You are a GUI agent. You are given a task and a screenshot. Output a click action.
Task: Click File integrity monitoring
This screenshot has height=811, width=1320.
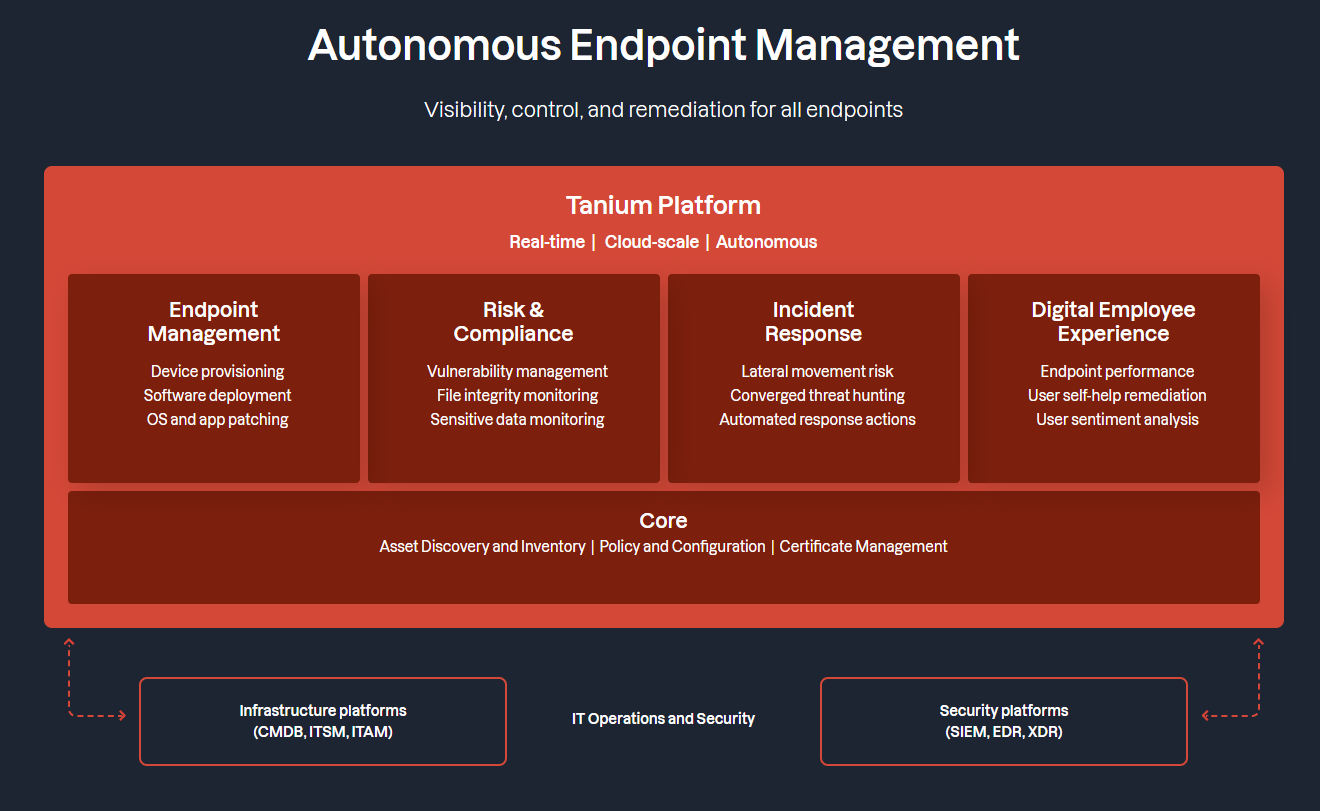point(517,396)
